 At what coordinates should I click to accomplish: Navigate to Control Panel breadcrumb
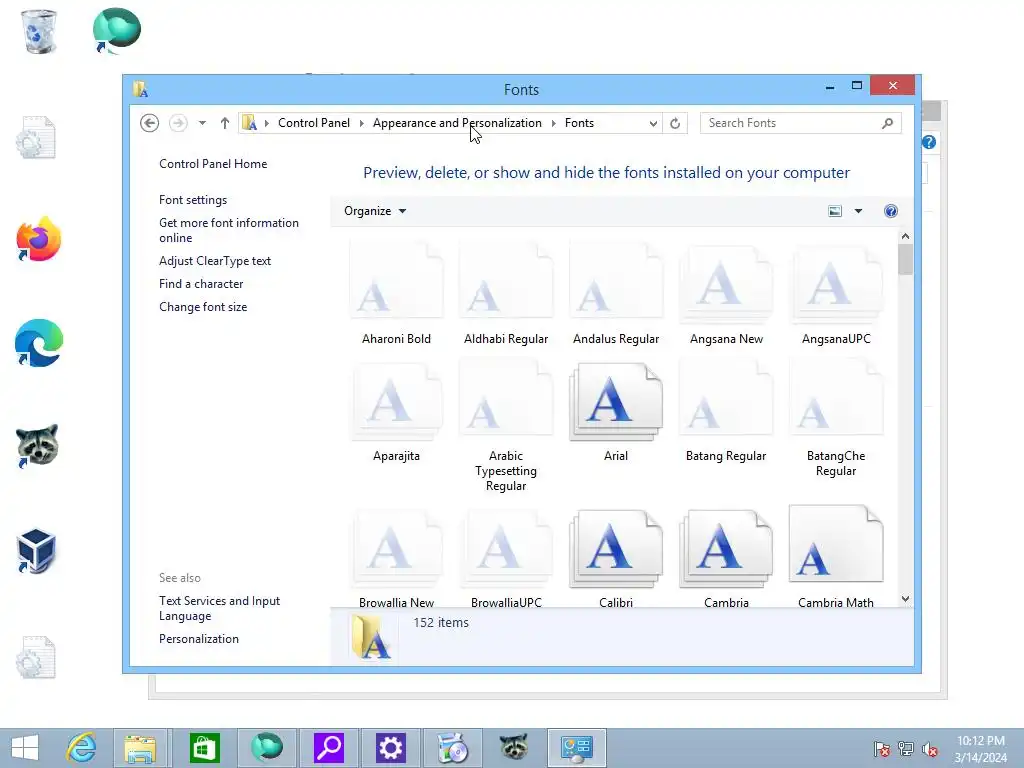(314, 123)
